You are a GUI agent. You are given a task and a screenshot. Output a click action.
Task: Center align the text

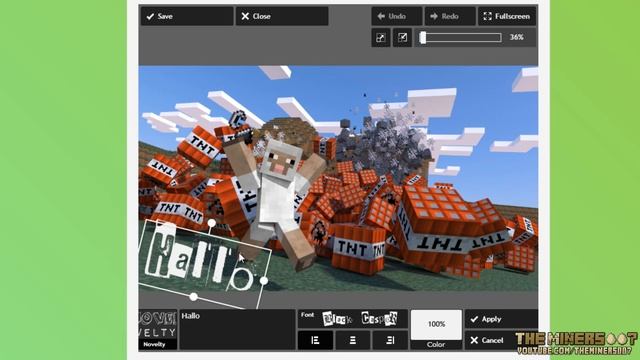(x=353, y=340)
